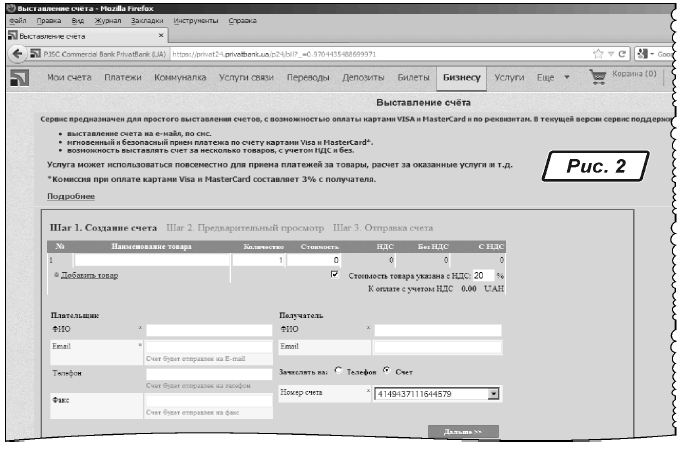Screen dimensions: 682x450
Task: Click the payer Email input field
Action: (209, 346)
